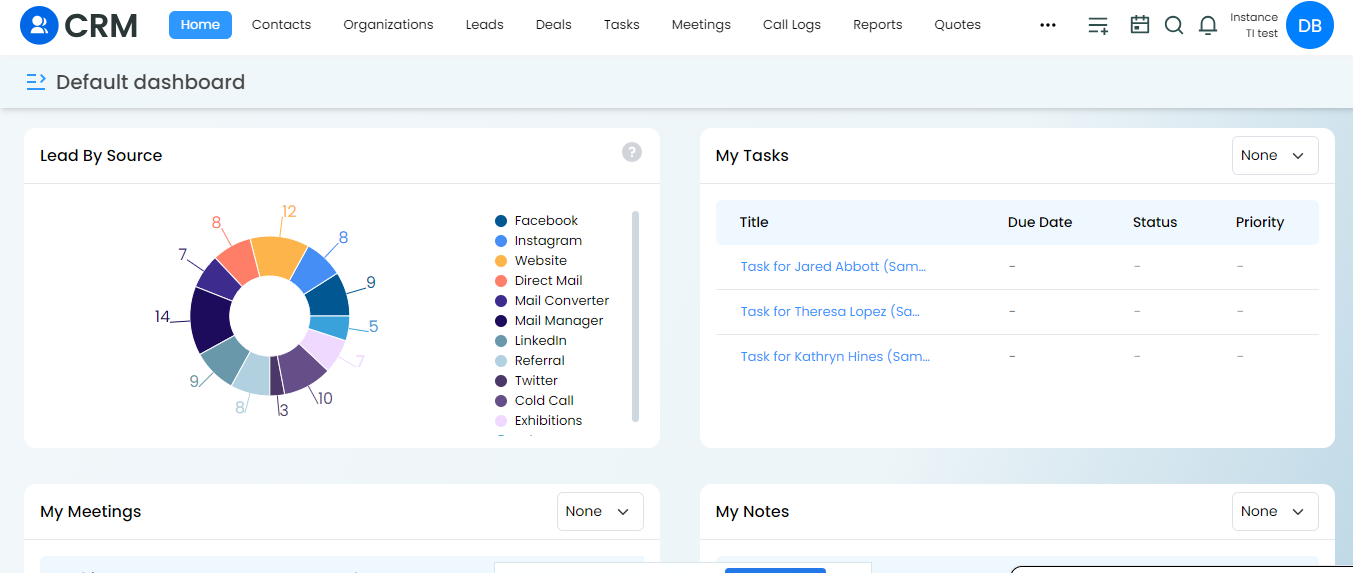The height and width of the screenshot is (573, 1353).
Task: Open the Leads menu
Action: click(484, 25)
